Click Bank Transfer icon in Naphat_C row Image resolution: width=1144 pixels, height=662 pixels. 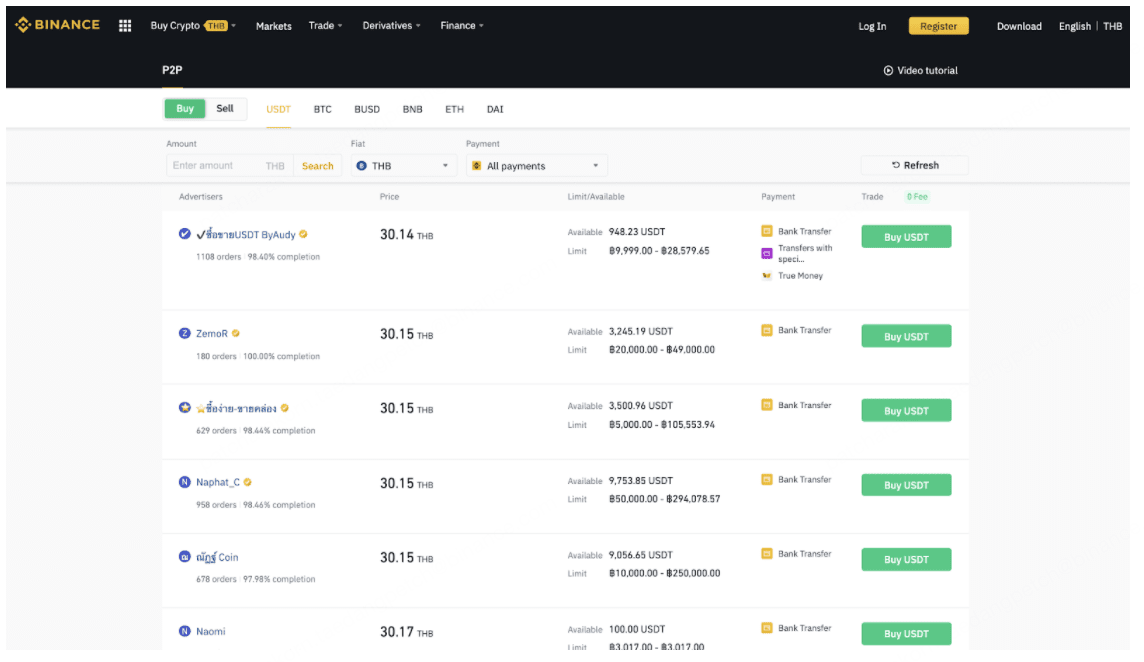point(767,480)
